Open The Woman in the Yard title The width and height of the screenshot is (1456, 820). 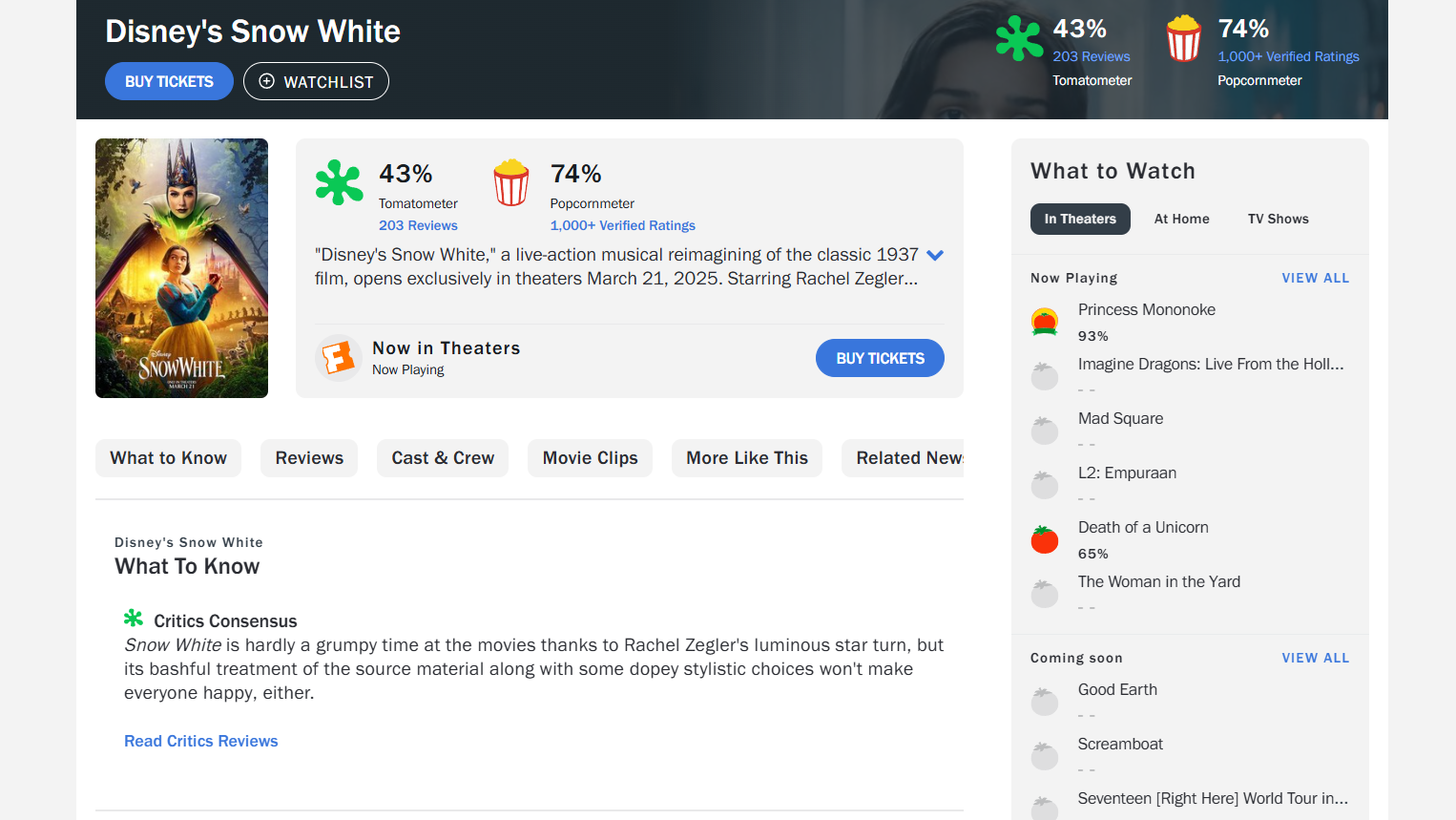click(1159, 581)
